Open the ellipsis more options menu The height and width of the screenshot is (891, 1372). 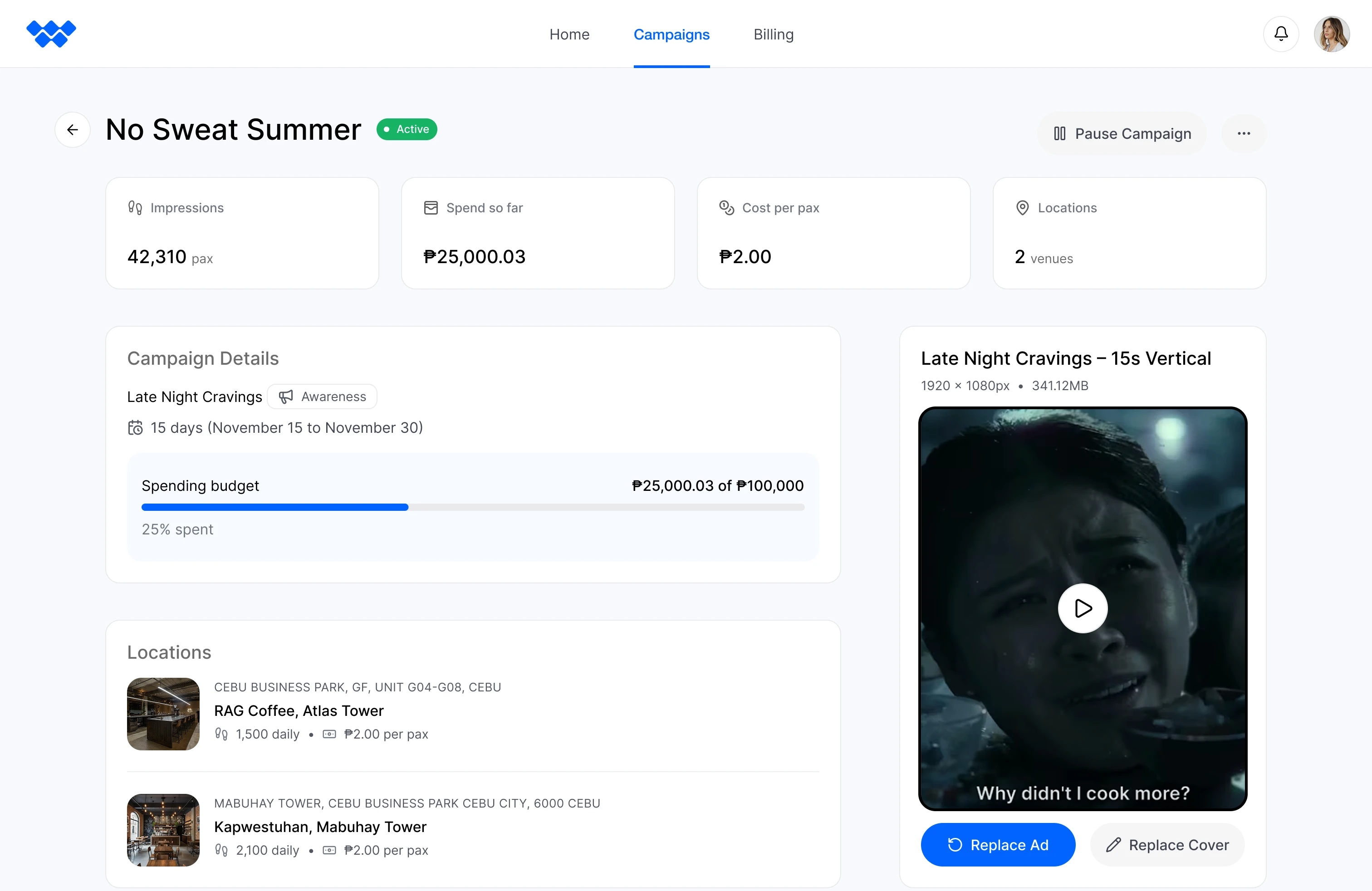(x=1244, y=133)
